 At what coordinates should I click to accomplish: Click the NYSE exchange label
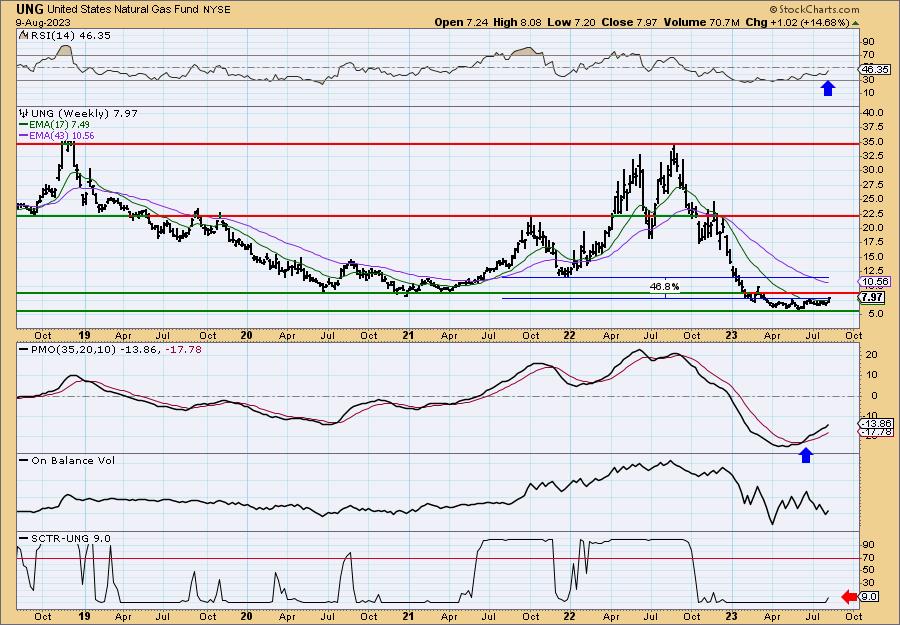tap(215, 10)
